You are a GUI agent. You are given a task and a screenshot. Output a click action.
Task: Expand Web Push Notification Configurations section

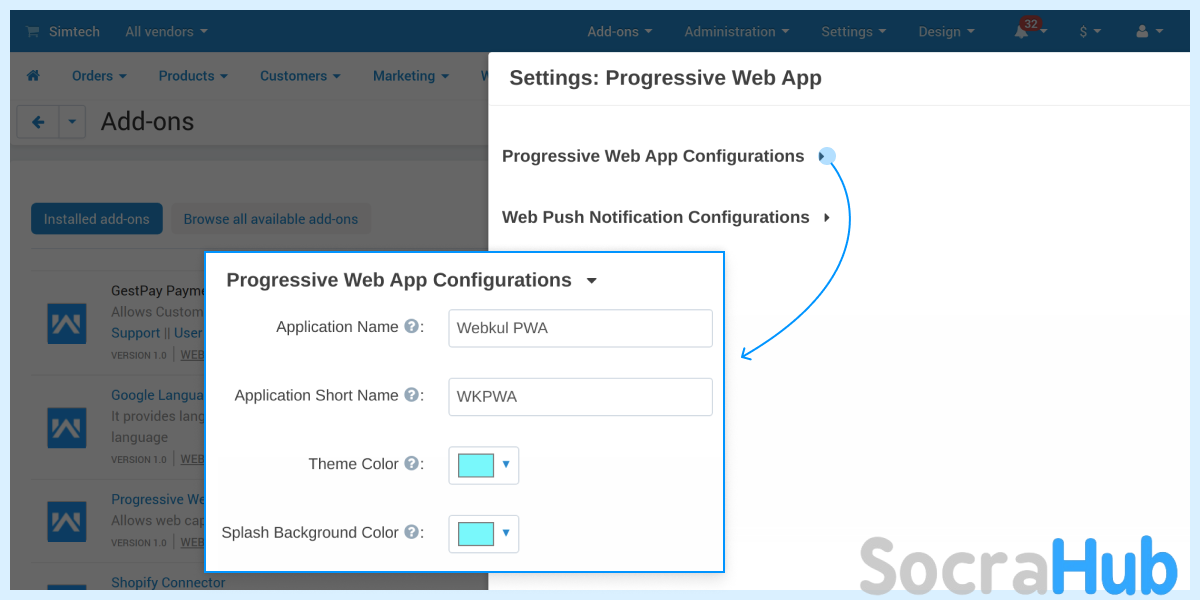point(667,217)
